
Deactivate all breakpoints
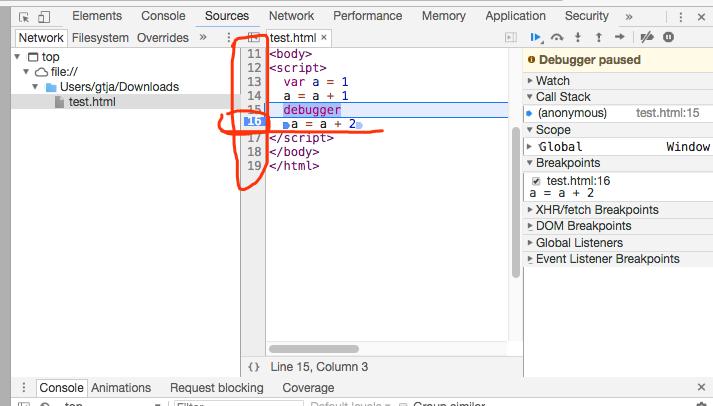pyautogui.click(x=646, y=37)
